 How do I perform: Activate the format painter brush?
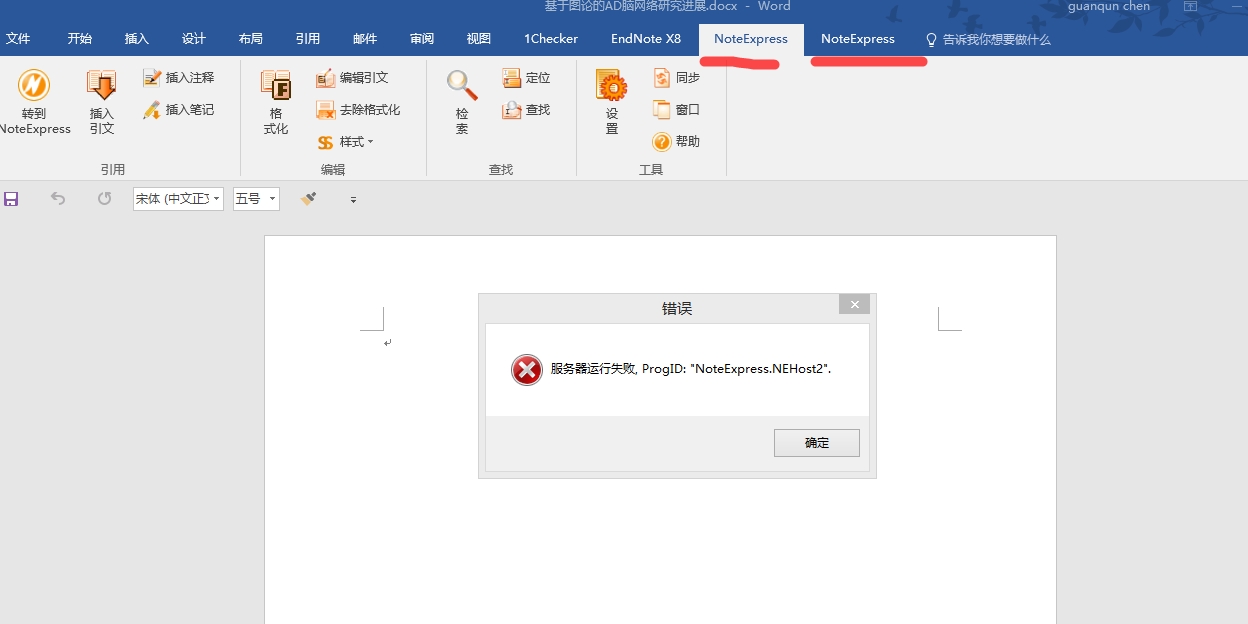309,199
